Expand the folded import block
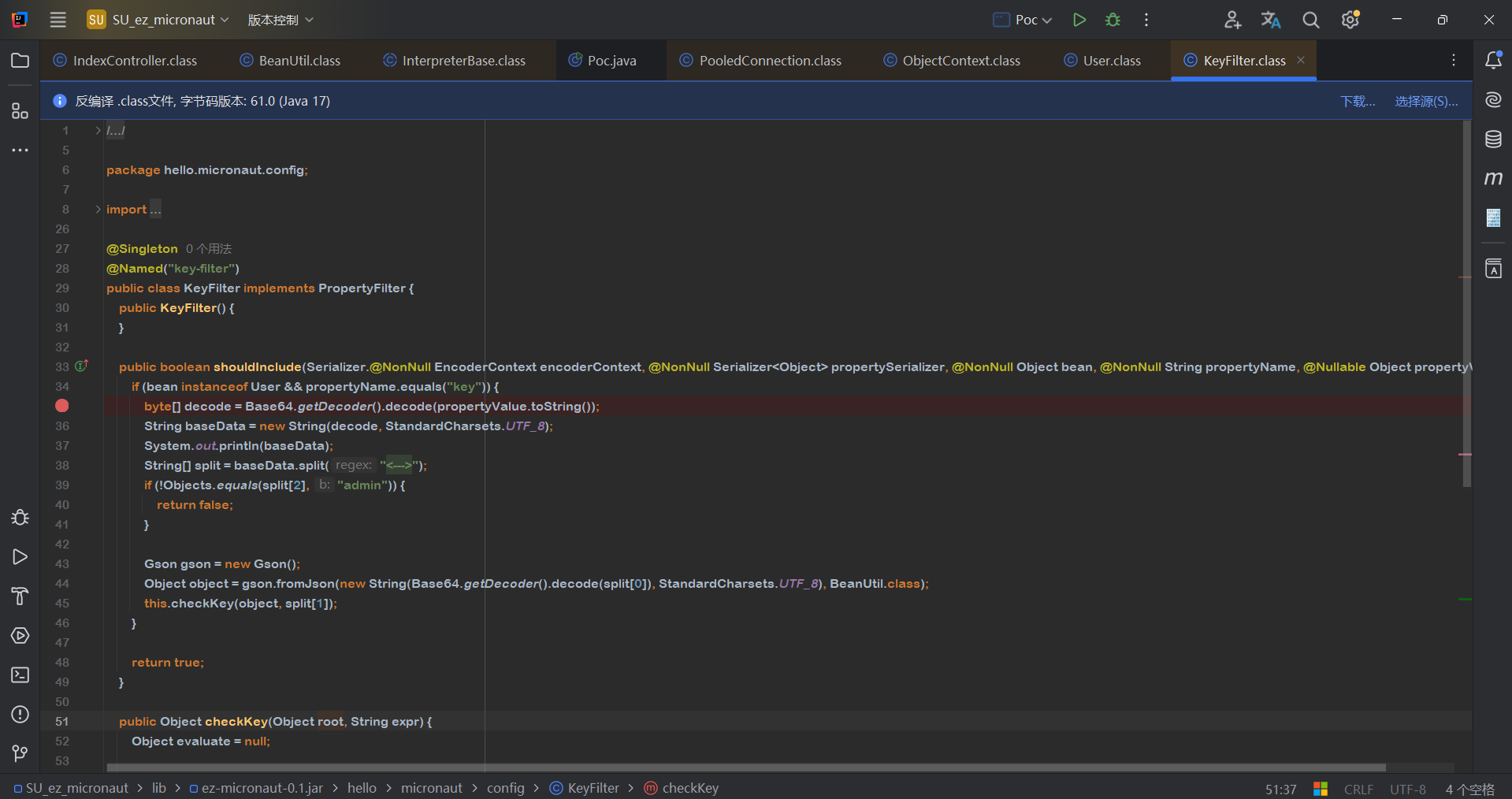 [98, 210]
